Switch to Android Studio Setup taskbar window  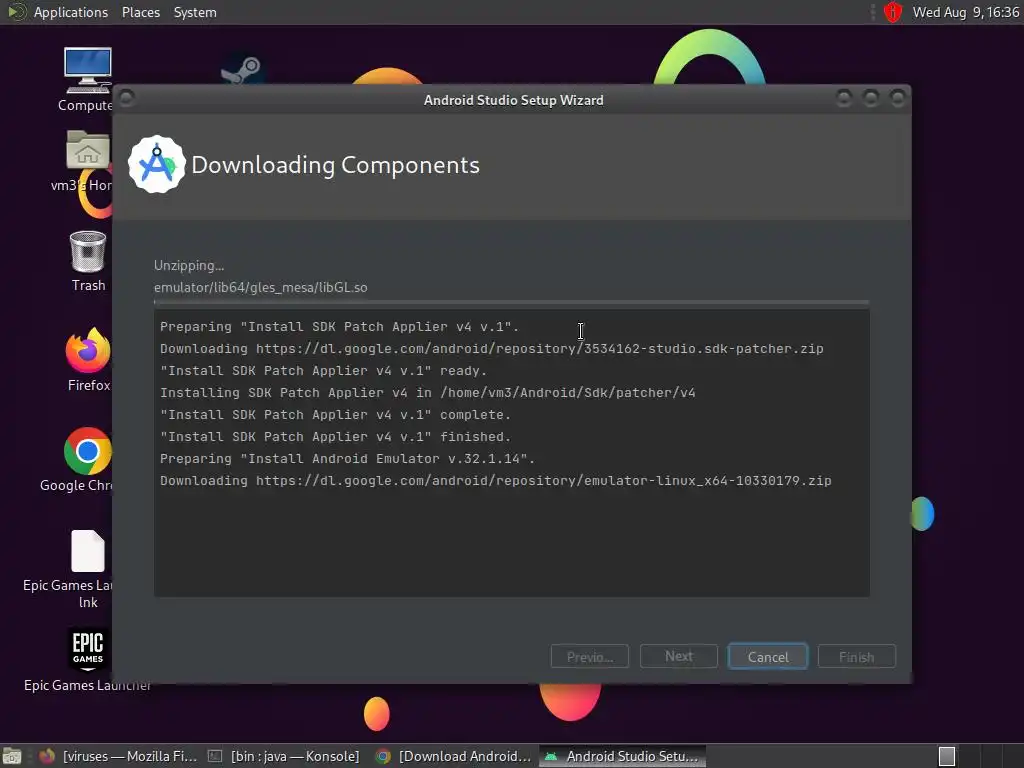[622, 756]
